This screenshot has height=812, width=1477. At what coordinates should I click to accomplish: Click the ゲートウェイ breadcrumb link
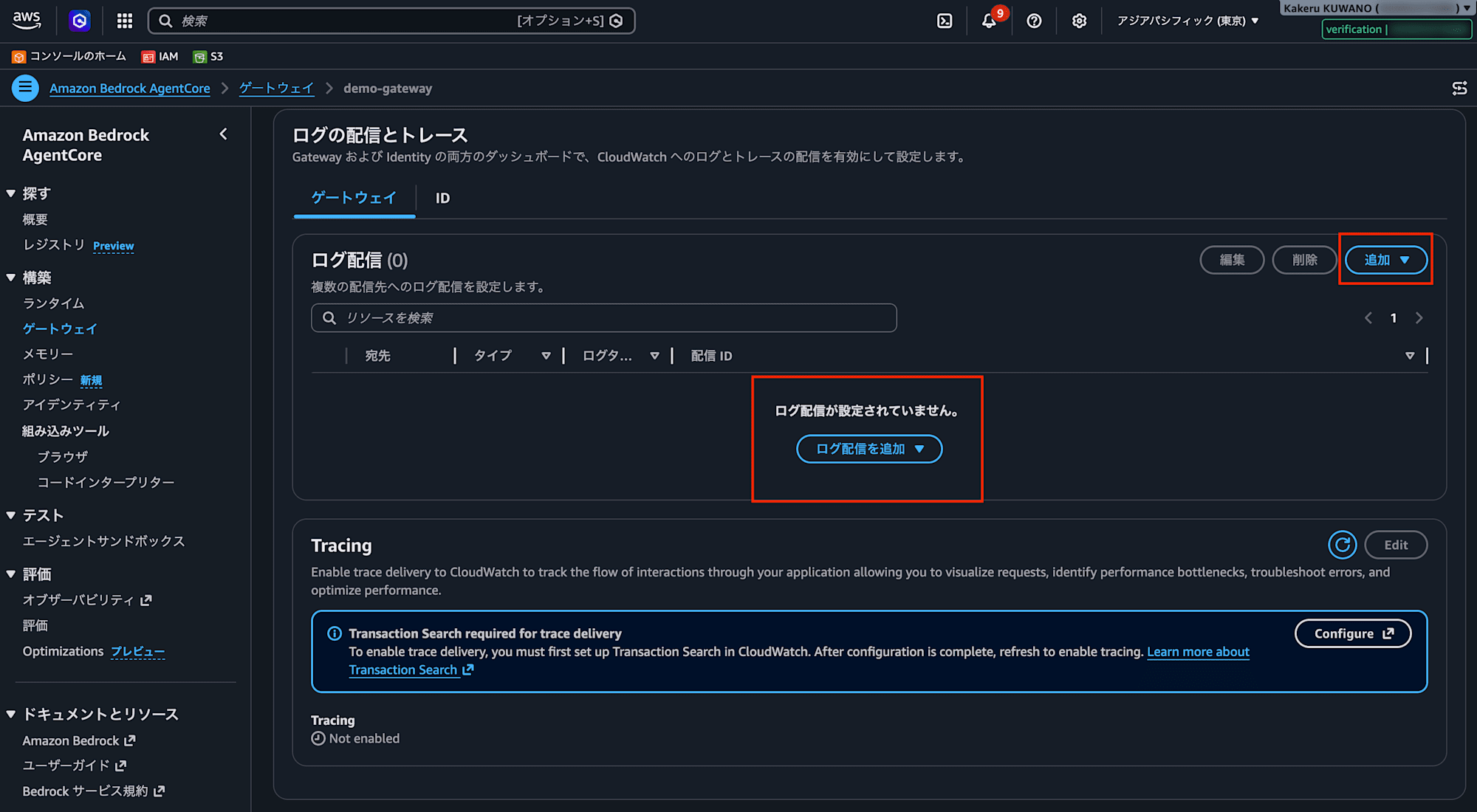pos(276,89)
